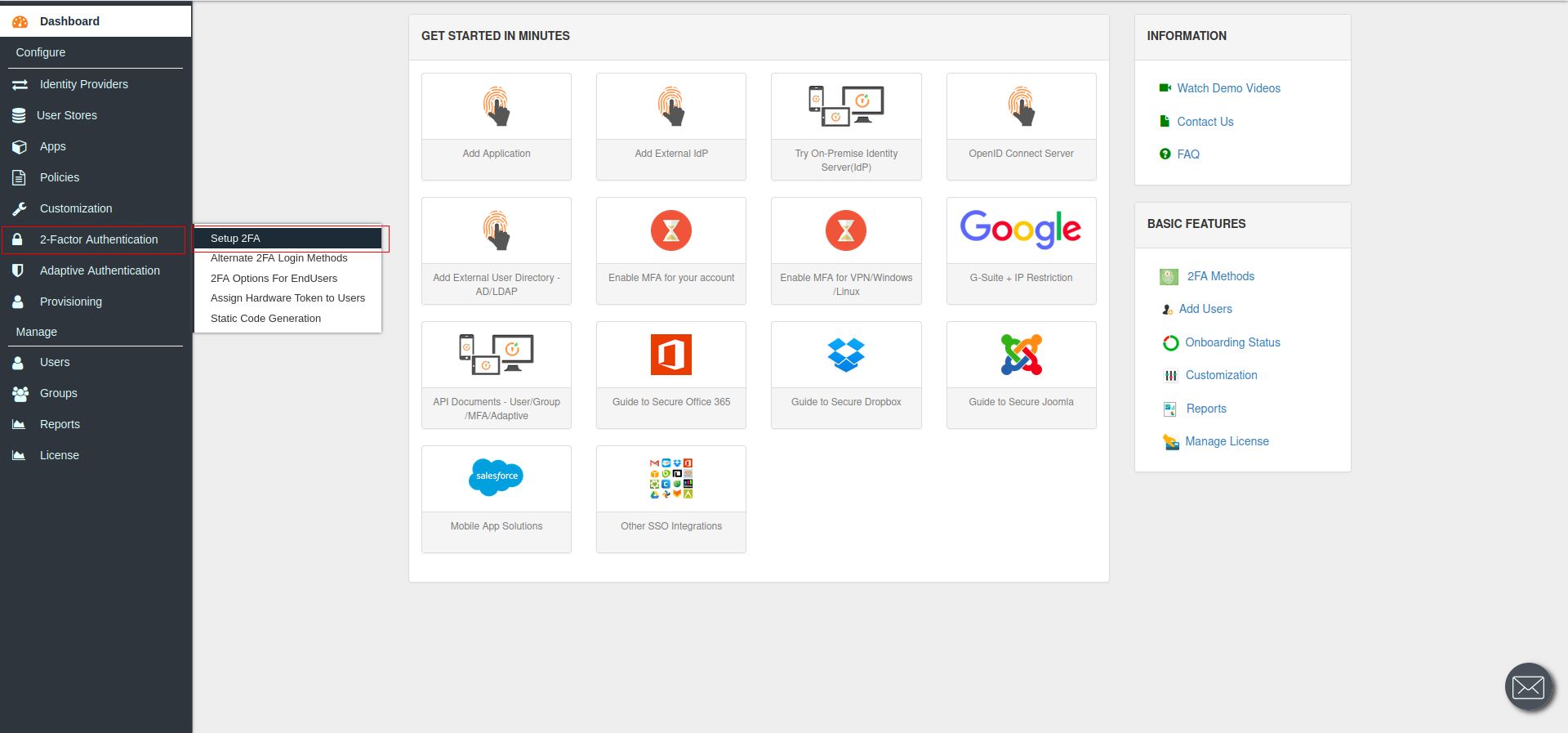Click the Guide to Secure Dropbox label

coord(846,402)
